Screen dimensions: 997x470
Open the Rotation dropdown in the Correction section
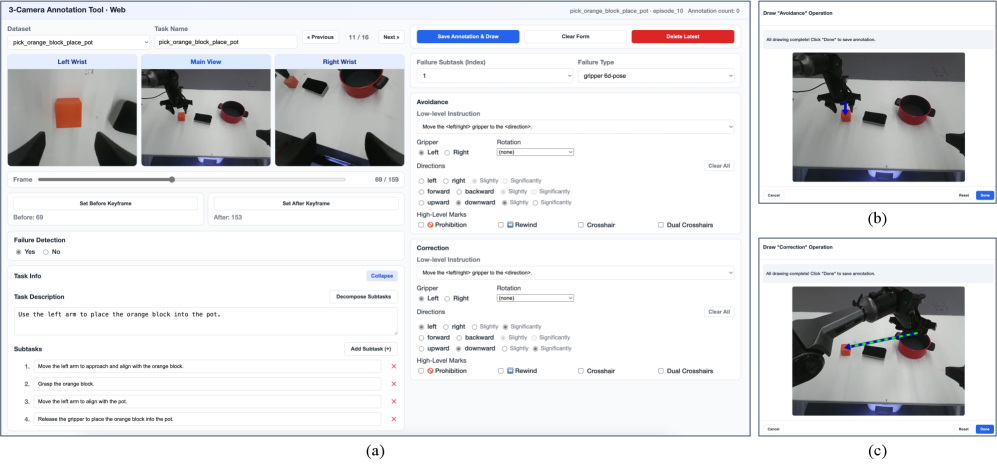point(535,298)
